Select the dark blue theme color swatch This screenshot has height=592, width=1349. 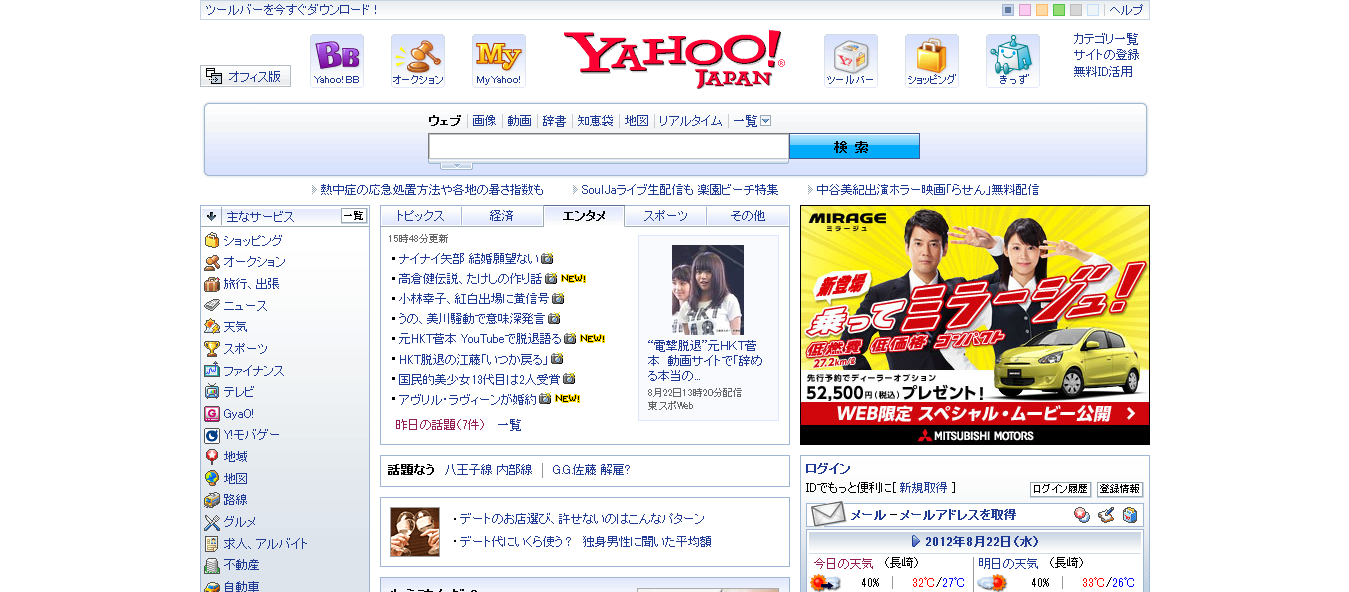pyautogui.click(x=1008, y=10)
